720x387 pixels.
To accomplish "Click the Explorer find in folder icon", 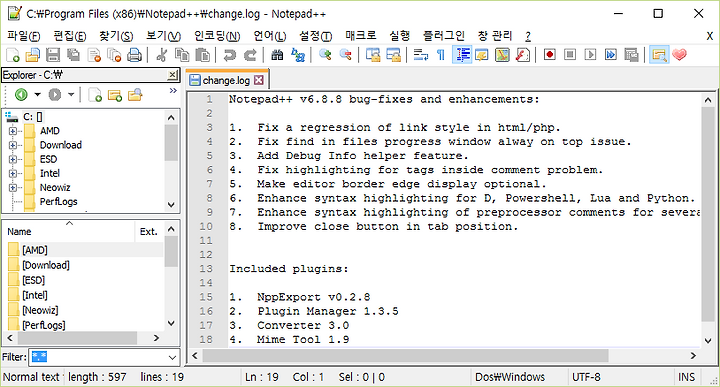I will tap(135, 95).
